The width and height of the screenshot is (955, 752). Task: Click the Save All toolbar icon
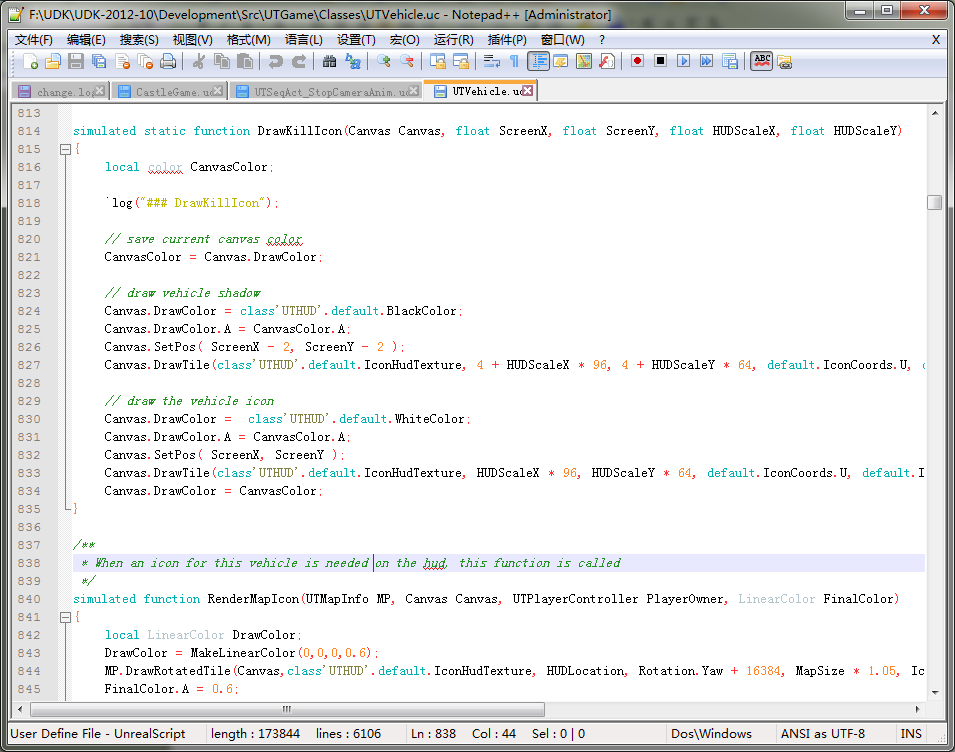pyautogui.click(x=99, y=61)
